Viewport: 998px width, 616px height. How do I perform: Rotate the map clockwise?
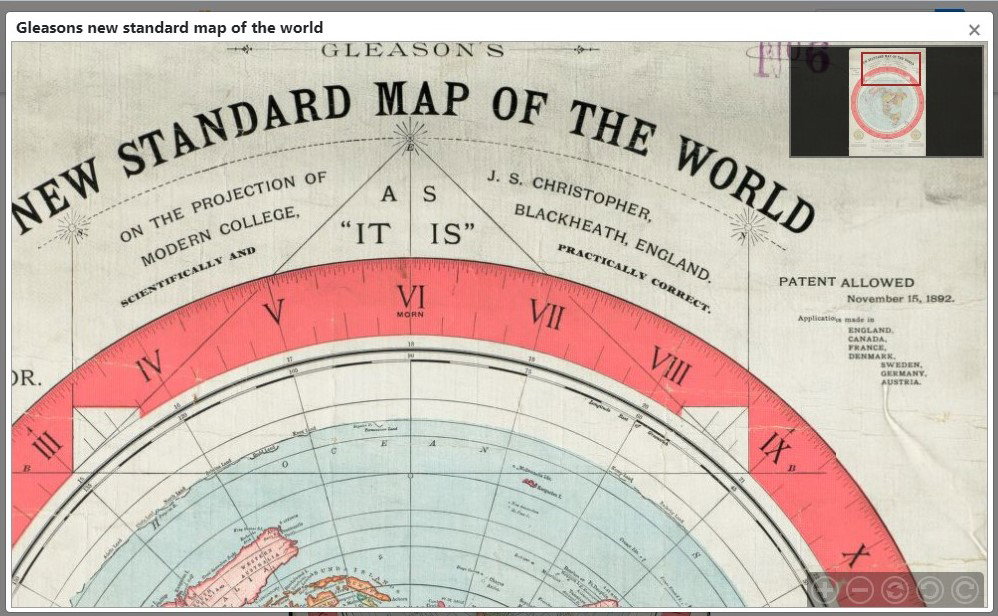964,590
